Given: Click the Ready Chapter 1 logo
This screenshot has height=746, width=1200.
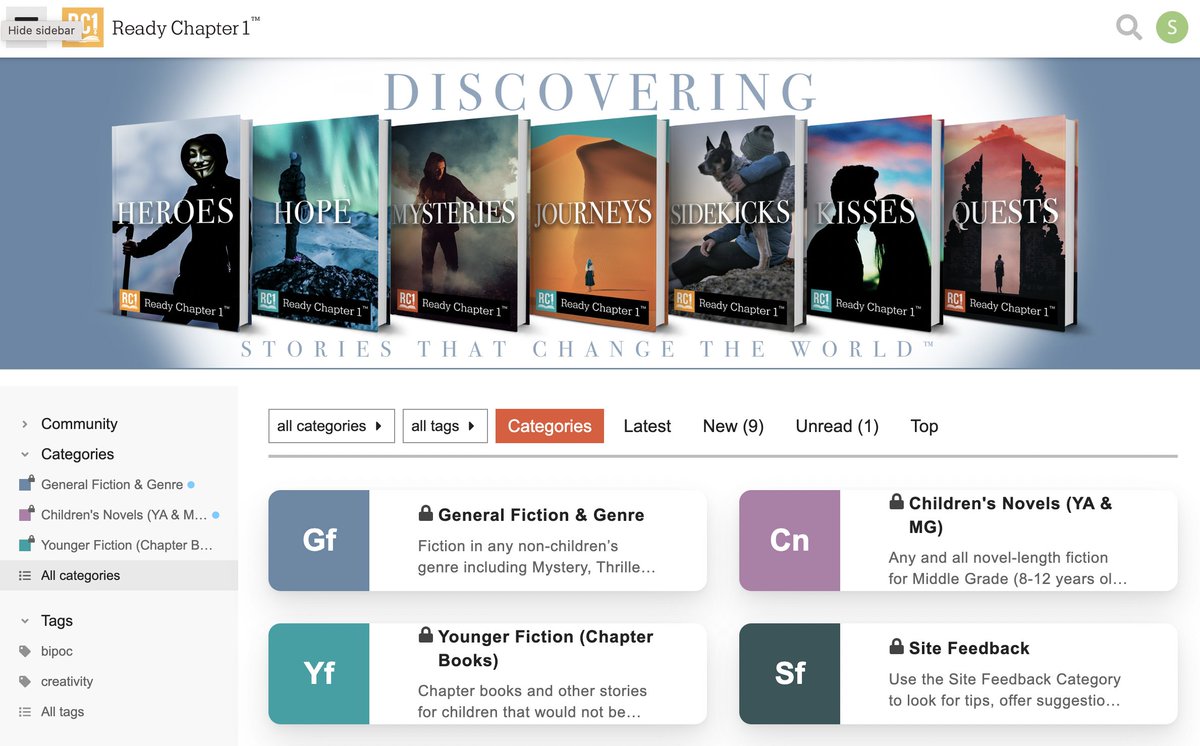Looking at the screenshot, I should point(82,27).
